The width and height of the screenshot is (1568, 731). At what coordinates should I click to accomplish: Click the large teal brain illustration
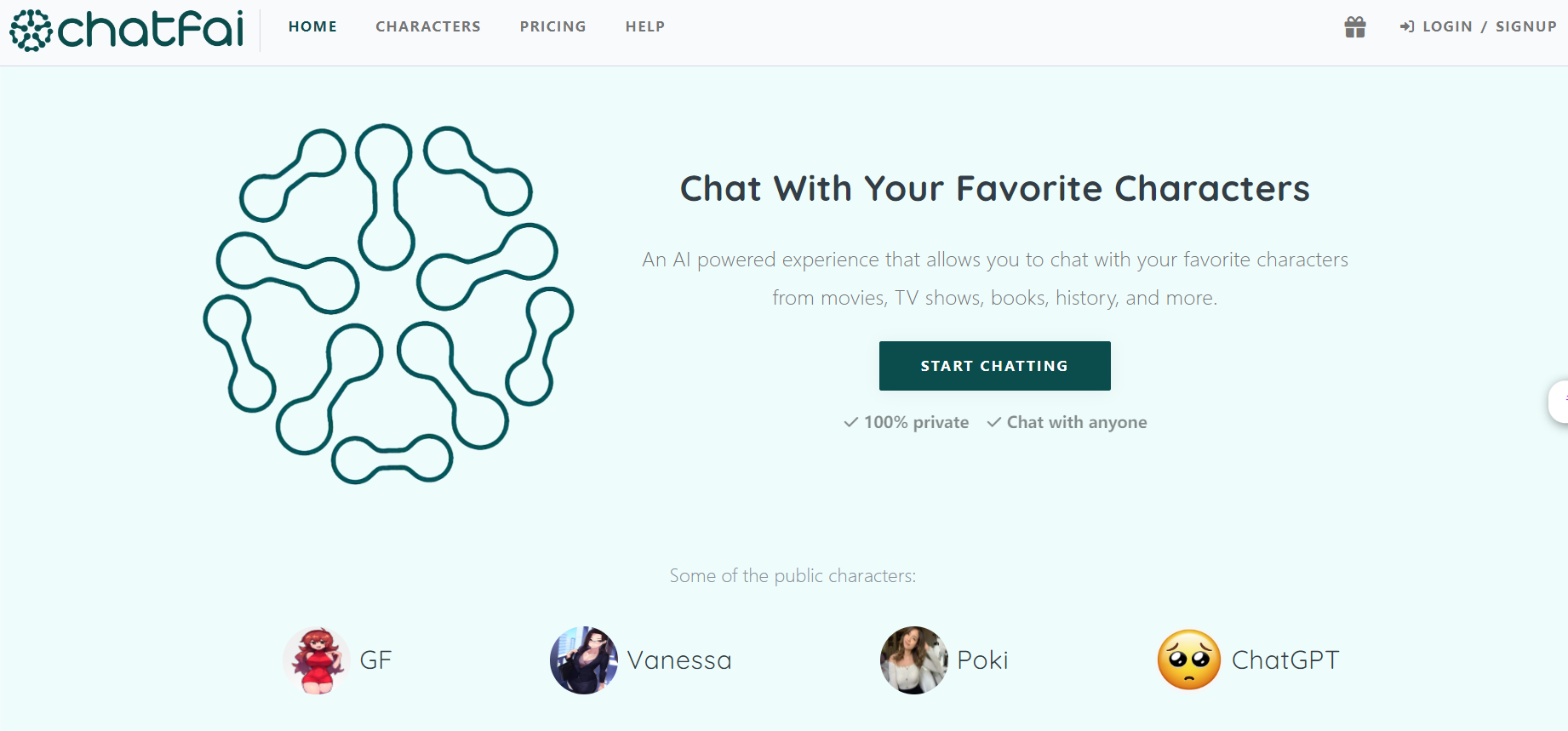(x=388, y=304)
